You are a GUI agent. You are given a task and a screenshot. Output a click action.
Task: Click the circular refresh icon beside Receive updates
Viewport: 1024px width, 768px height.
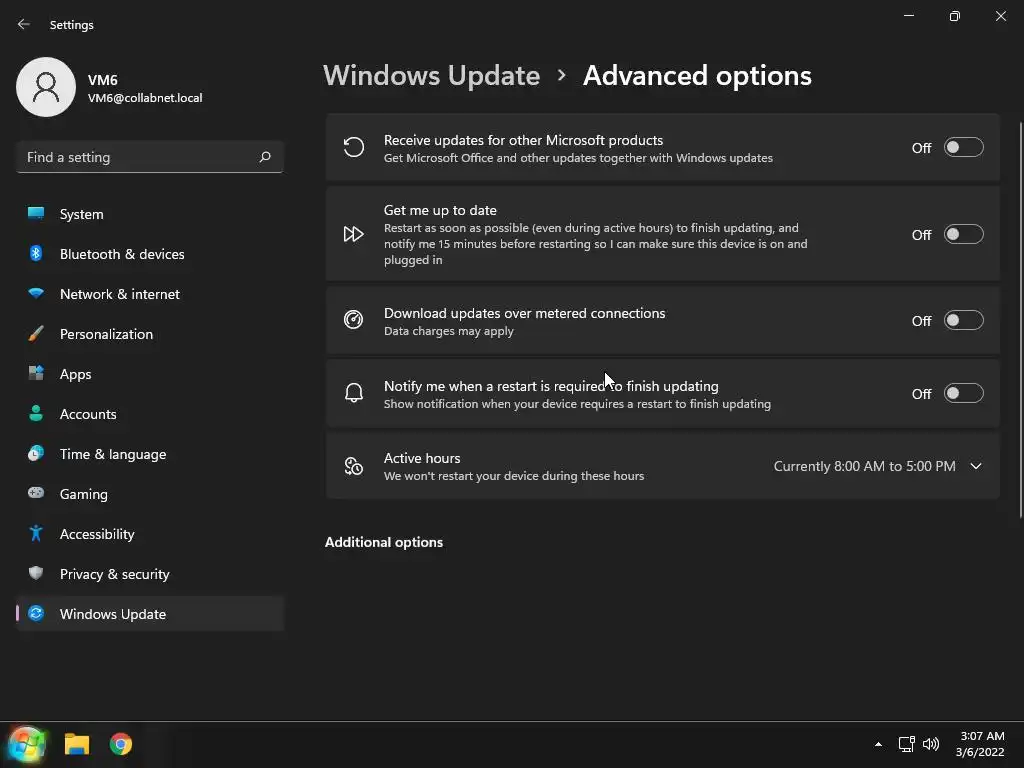tap(353, 147)
